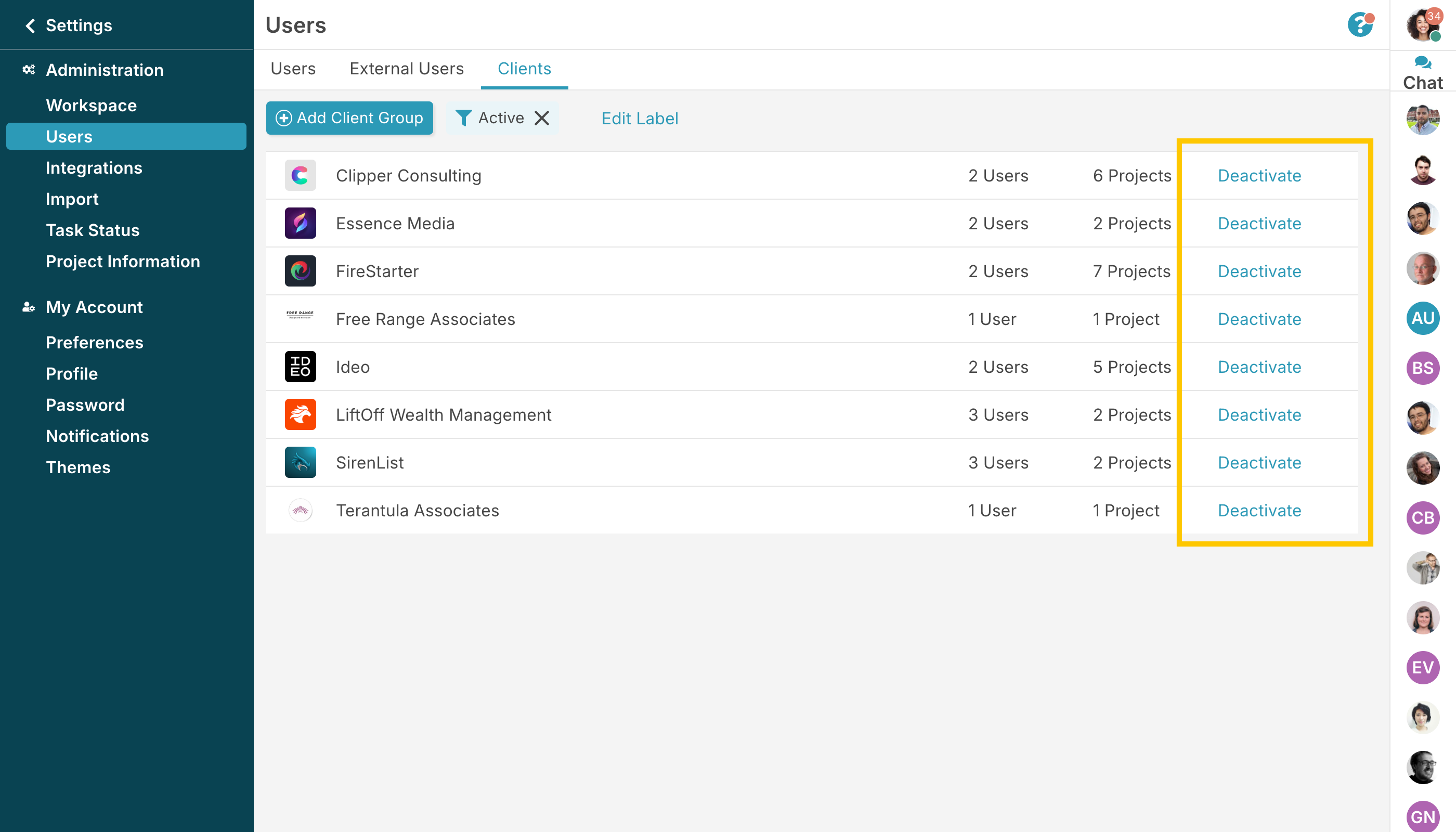
Task: Click the LiftOff Wealth Management logo
Action: pos(300,415)
